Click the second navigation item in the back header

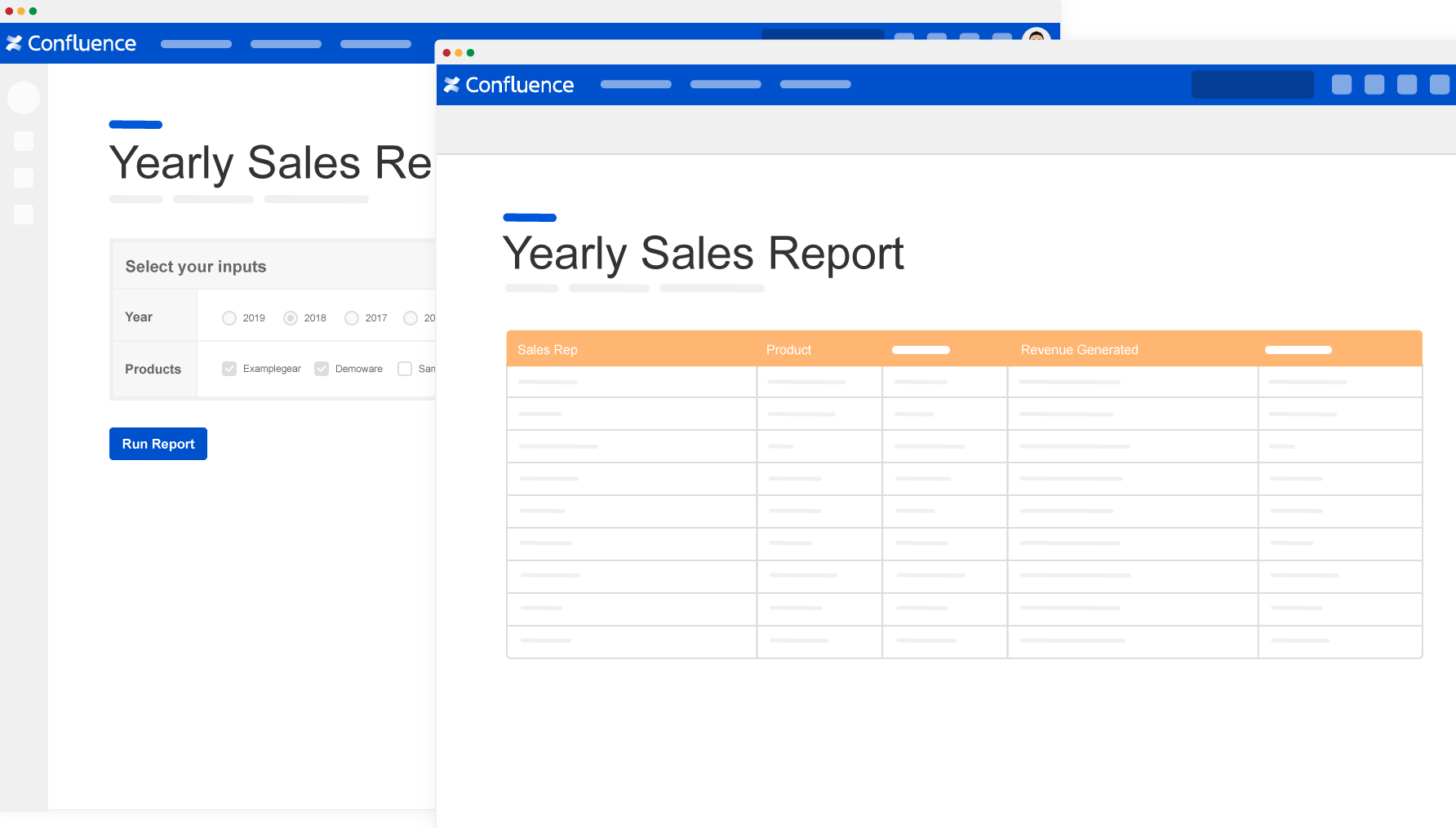[286, 44]
